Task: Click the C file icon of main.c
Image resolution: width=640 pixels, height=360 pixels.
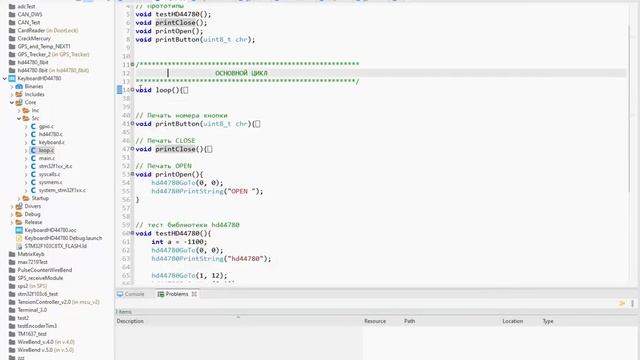Action: coord(33,158)
